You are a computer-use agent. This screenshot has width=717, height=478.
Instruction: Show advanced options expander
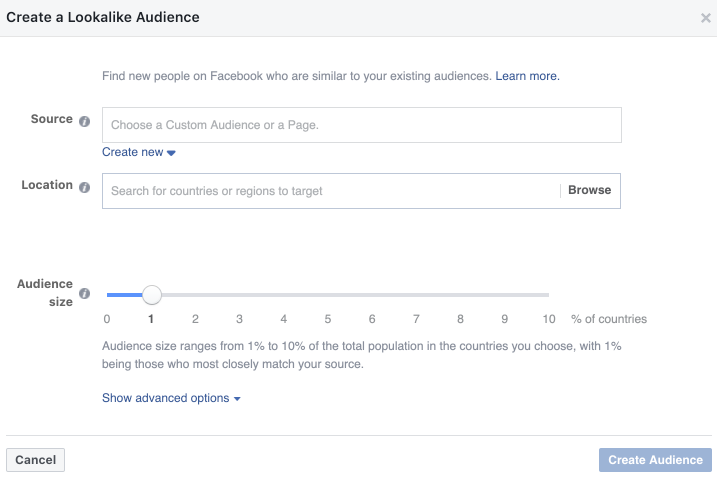171,398
